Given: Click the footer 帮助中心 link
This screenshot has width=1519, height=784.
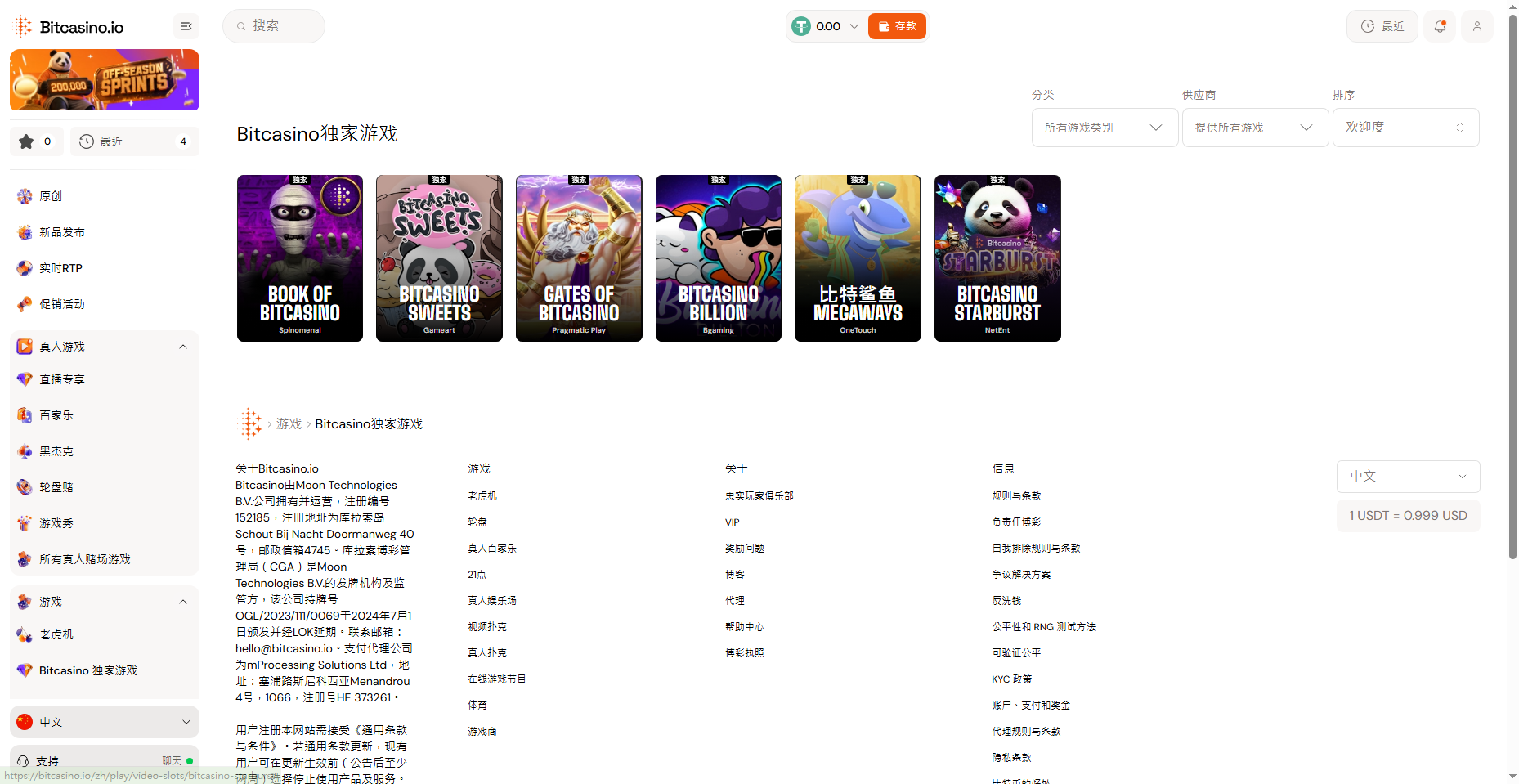Looking at the screenshot, I should (x=745, y=627).
